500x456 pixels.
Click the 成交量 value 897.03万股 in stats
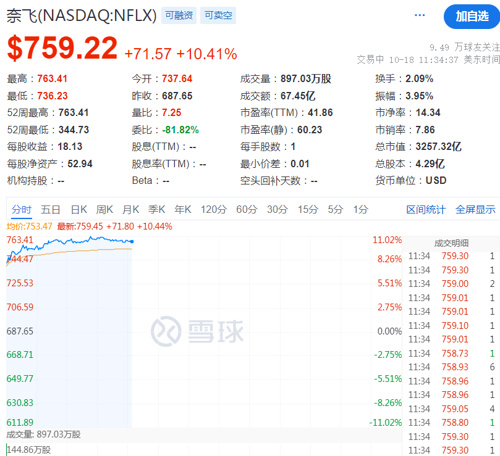point(306,79)
